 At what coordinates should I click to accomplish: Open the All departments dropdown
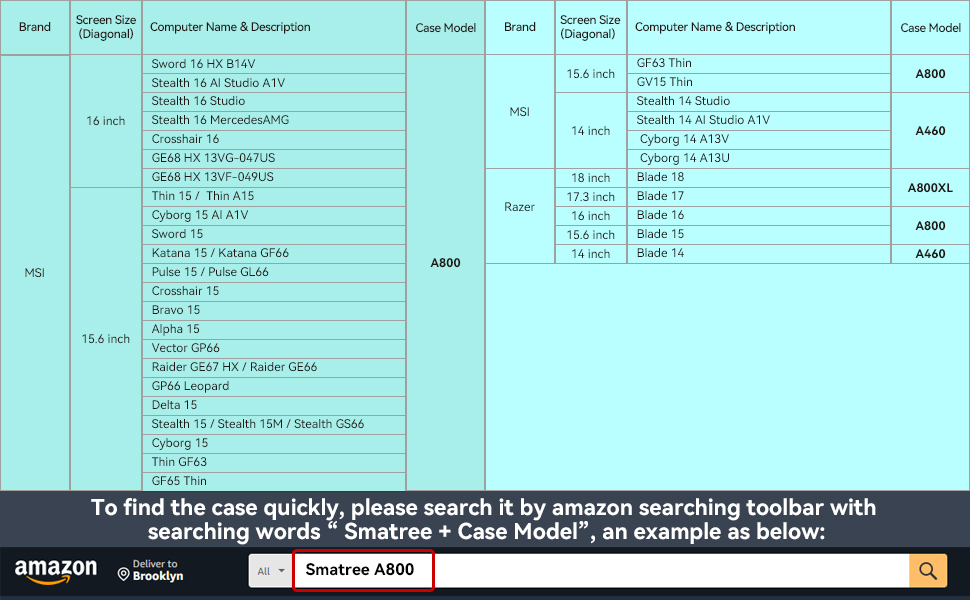point(270,571)
